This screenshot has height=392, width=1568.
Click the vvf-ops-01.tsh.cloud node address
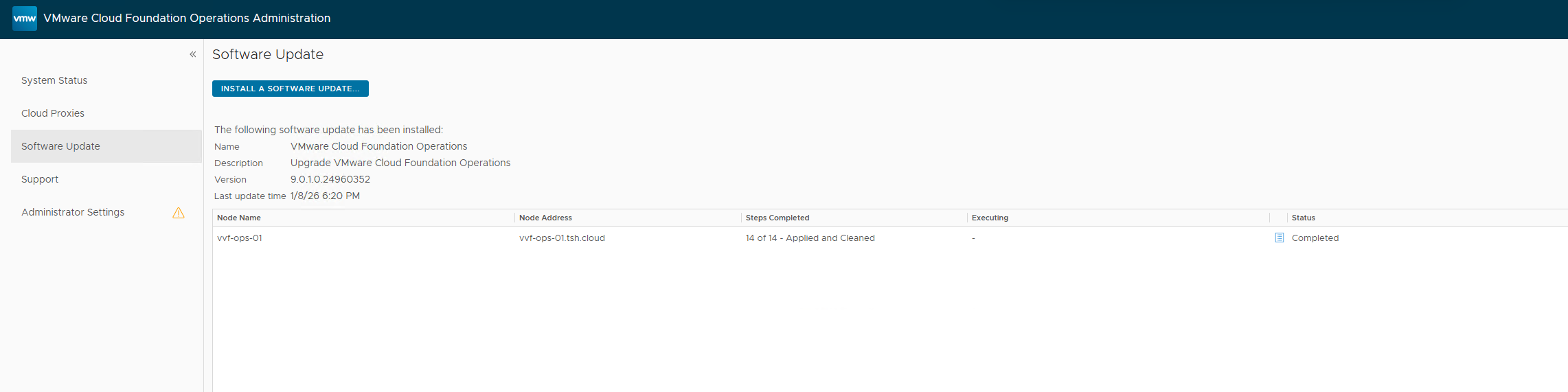click(562, 238)
